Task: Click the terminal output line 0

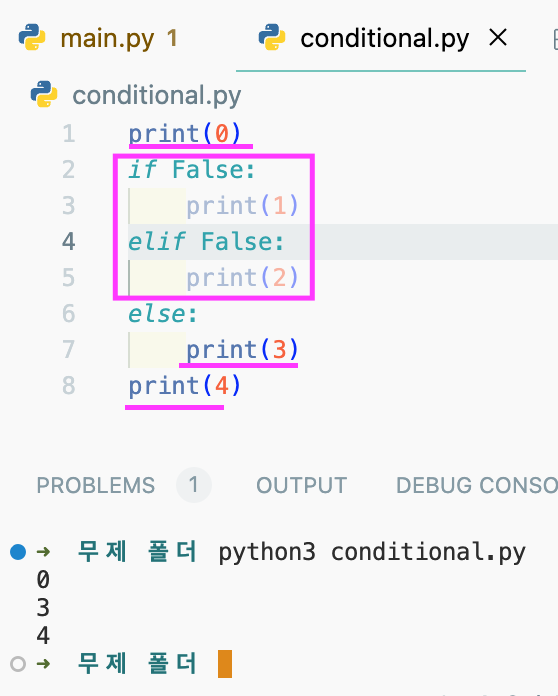Action: pos(43,580)
